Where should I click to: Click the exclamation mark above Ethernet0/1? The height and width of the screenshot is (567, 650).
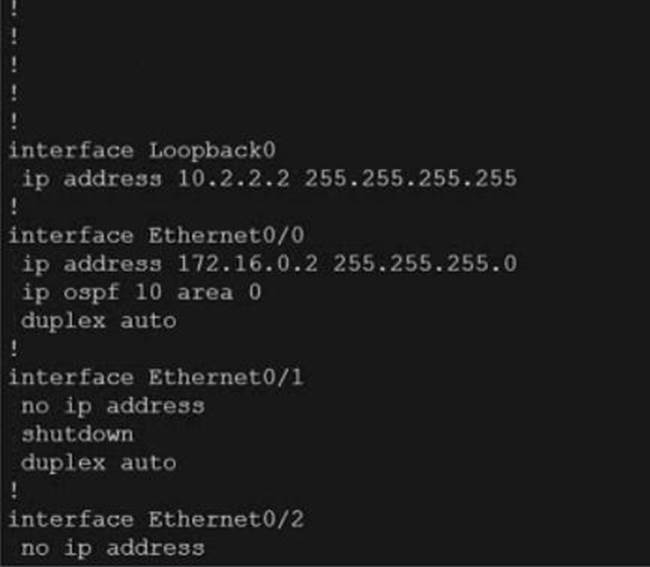coord(13,349)
